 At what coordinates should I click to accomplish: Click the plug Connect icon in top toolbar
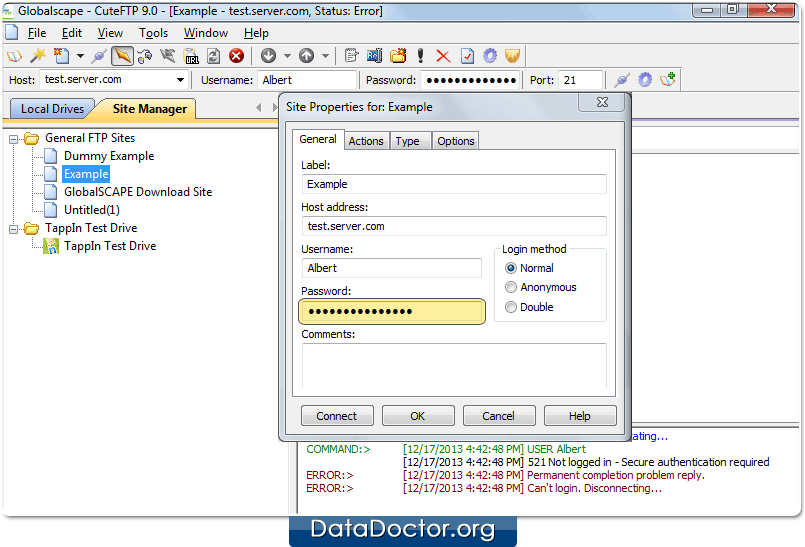tap(99, 55)
